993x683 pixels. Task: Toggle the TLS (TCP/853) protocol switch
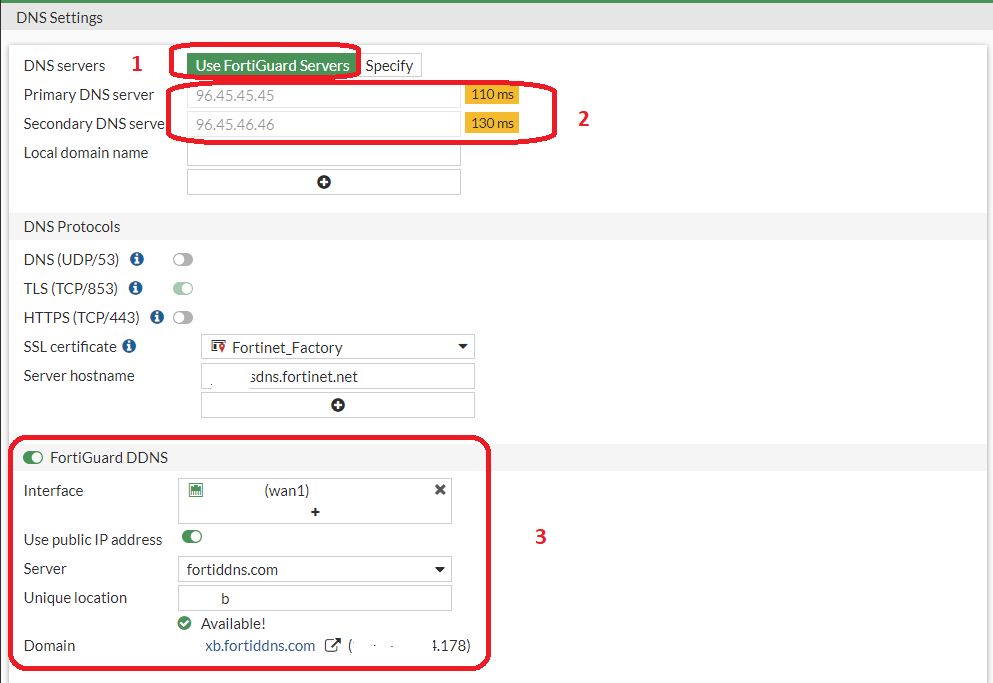[x=183, y=289]
